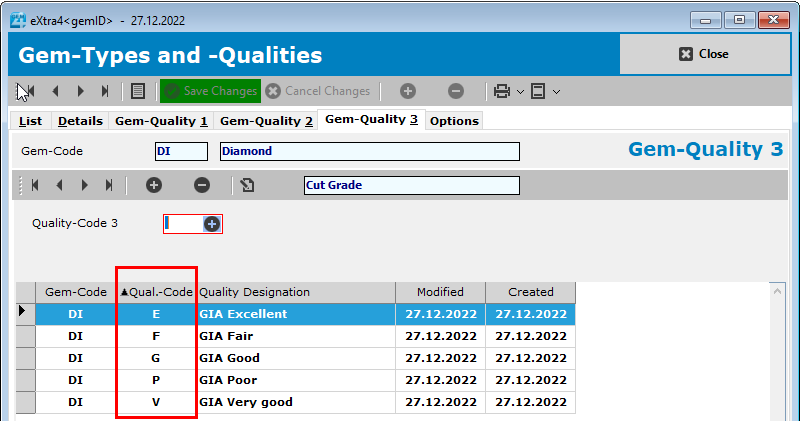Click Cancel Changes button

318,91
